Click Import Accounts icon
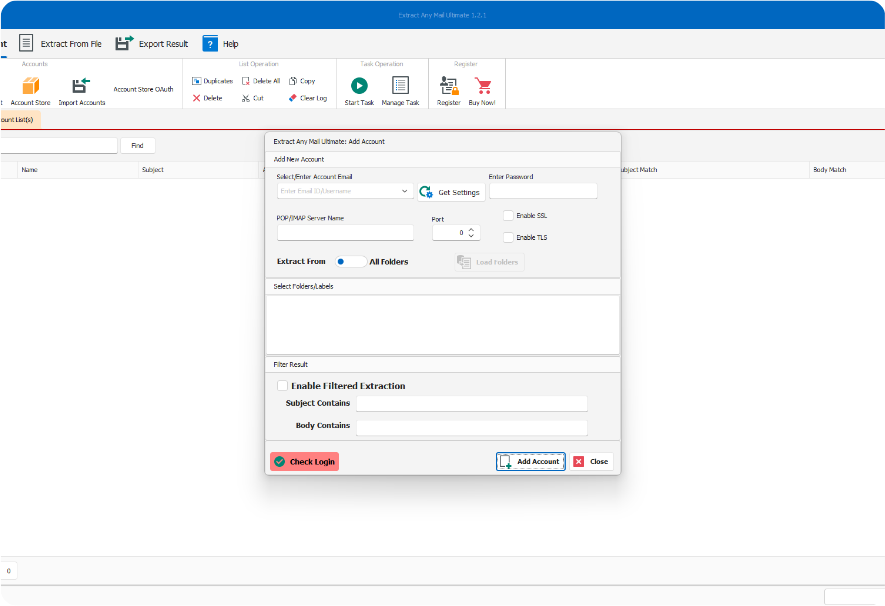 81,86
